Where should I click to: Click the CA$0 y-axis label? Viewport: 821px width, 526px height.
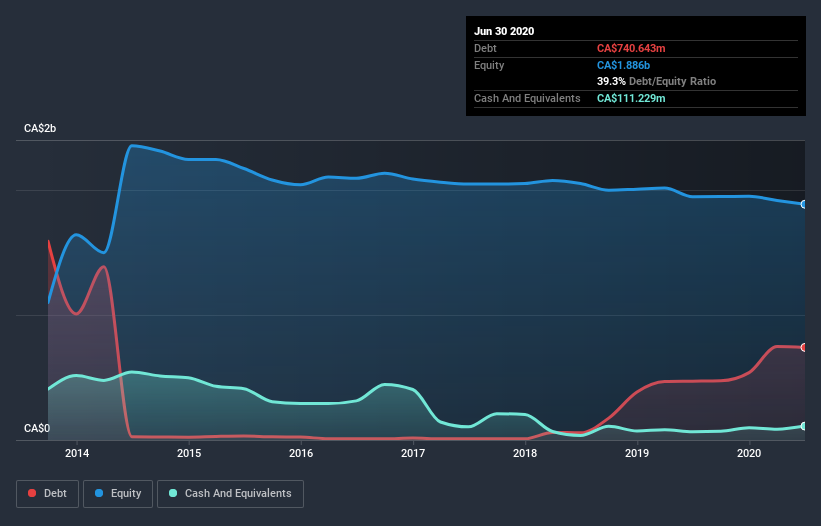pos(37,428)
